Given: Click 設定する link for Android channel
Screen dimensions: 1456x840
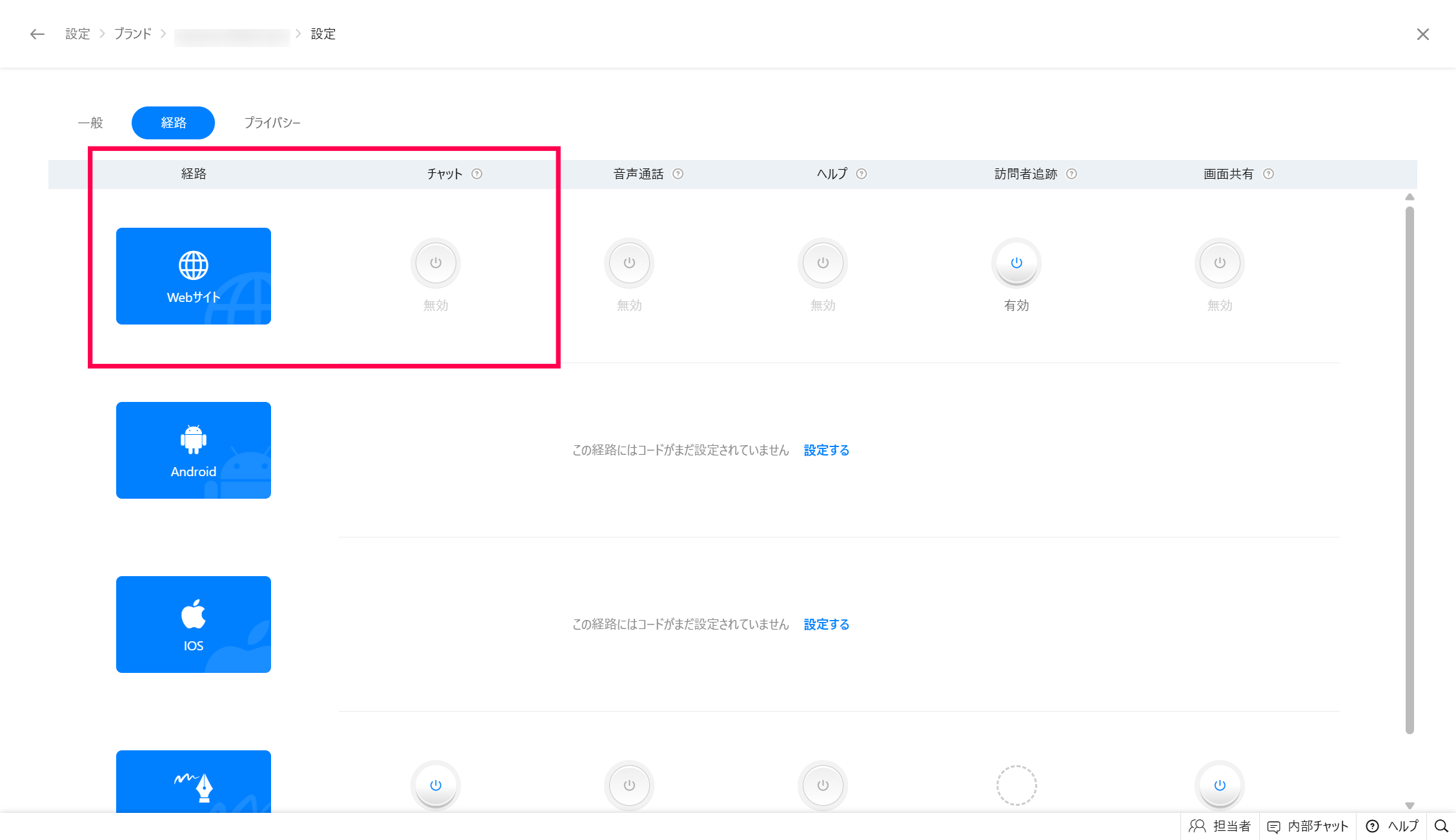Looking at the screenshot, I should [x=826, y=450].
